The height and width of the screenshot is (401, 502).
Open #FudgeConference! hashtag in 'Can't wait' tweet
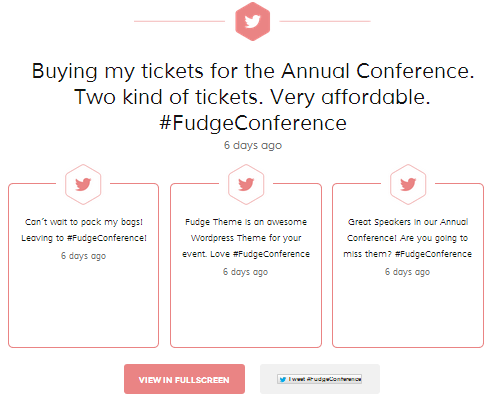click(107, 238)
